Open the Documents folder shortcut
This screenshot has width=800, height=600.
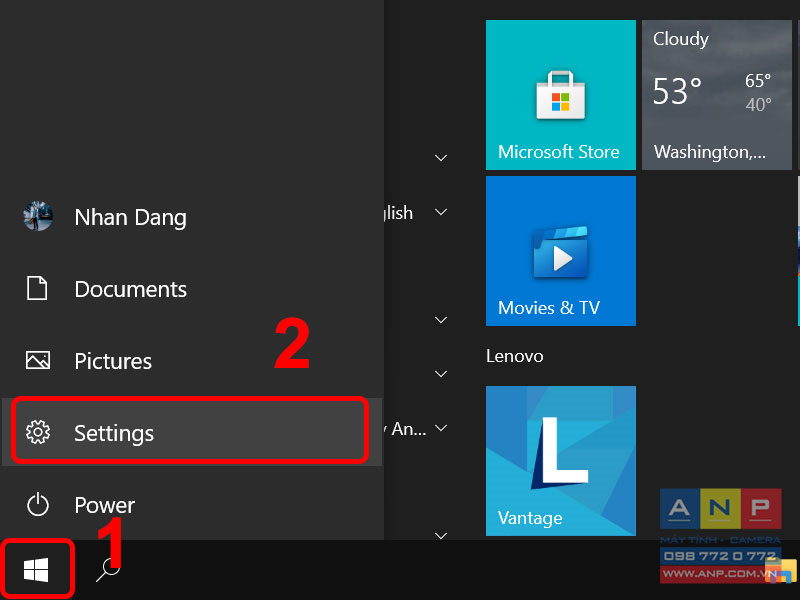click(191, 289)
